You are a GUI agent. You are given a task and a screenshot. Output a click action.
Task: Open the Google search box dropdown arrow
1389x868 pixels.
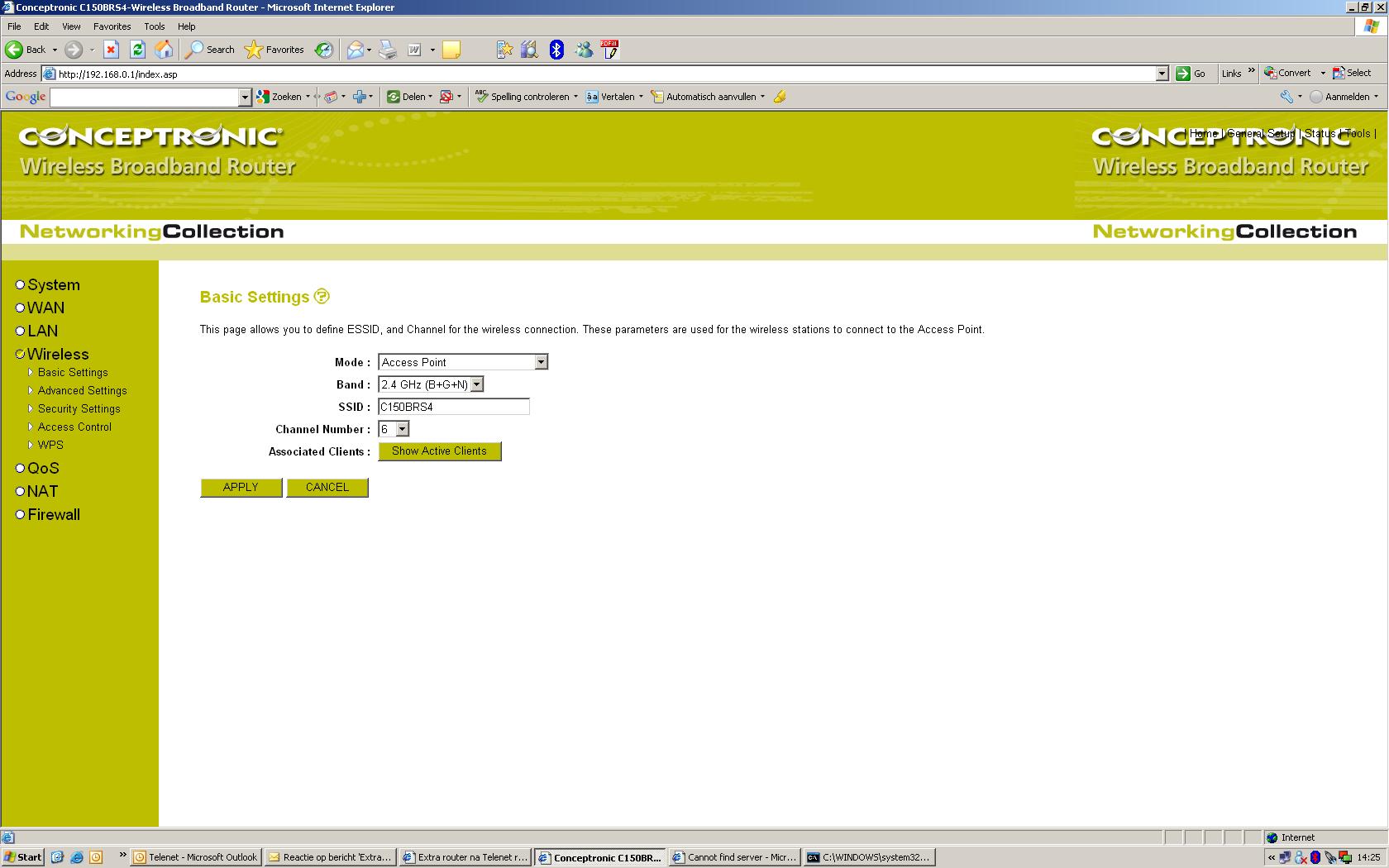(245, 98)
